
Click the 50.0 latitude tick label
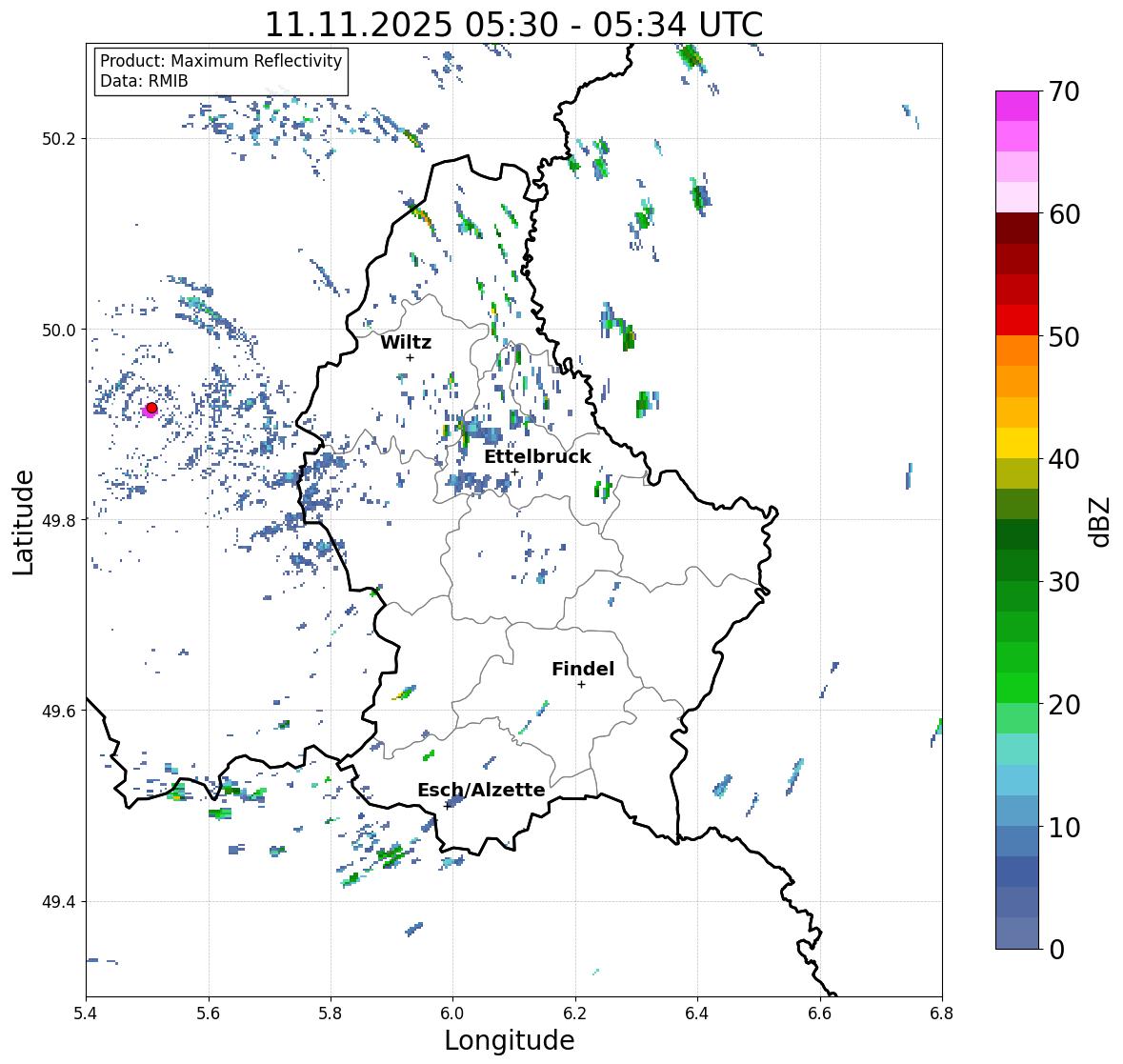[59, 331]
